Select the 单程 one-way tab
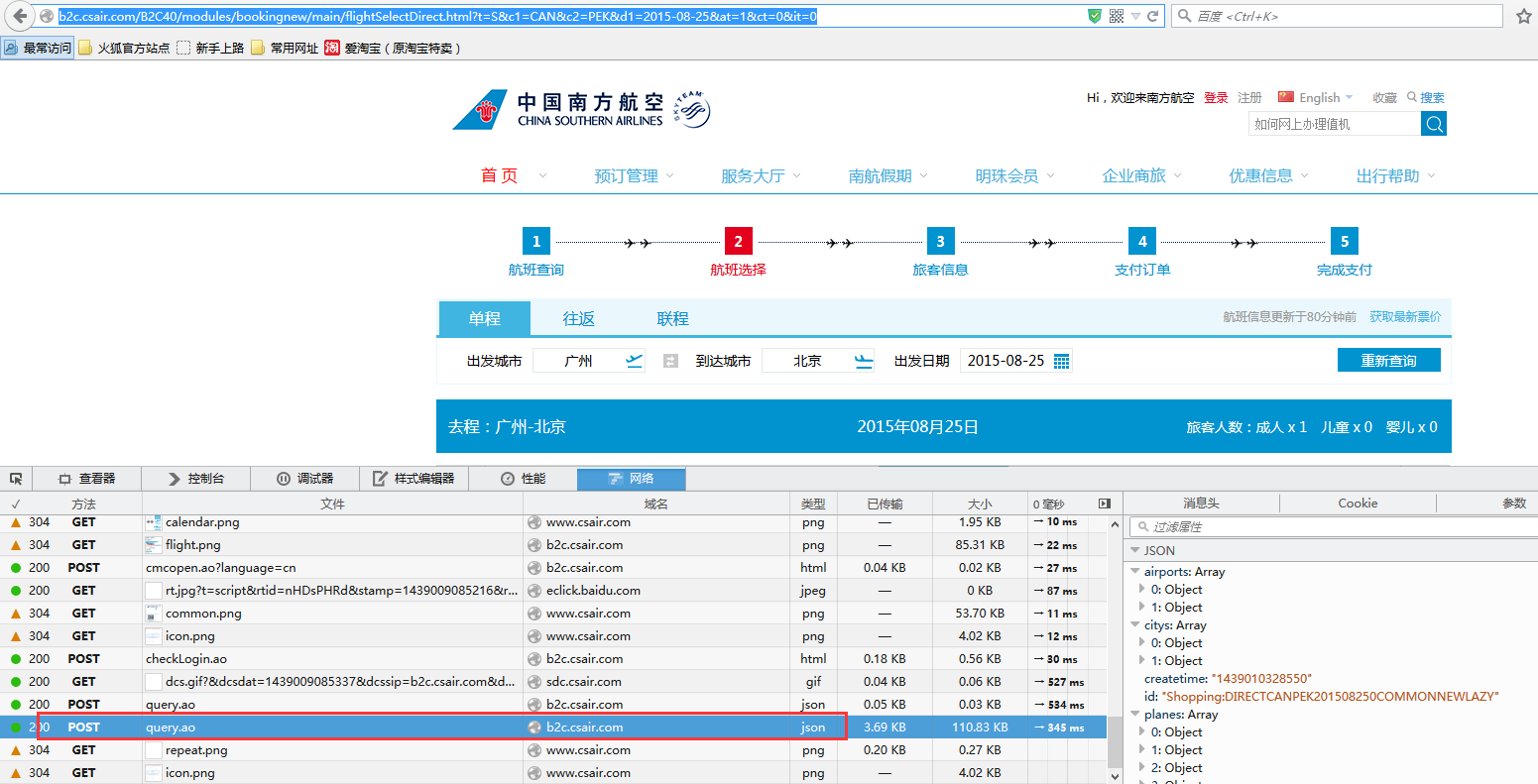This screenshot has height=784, width=1538. pyautogui.click(x=485, y=318)
